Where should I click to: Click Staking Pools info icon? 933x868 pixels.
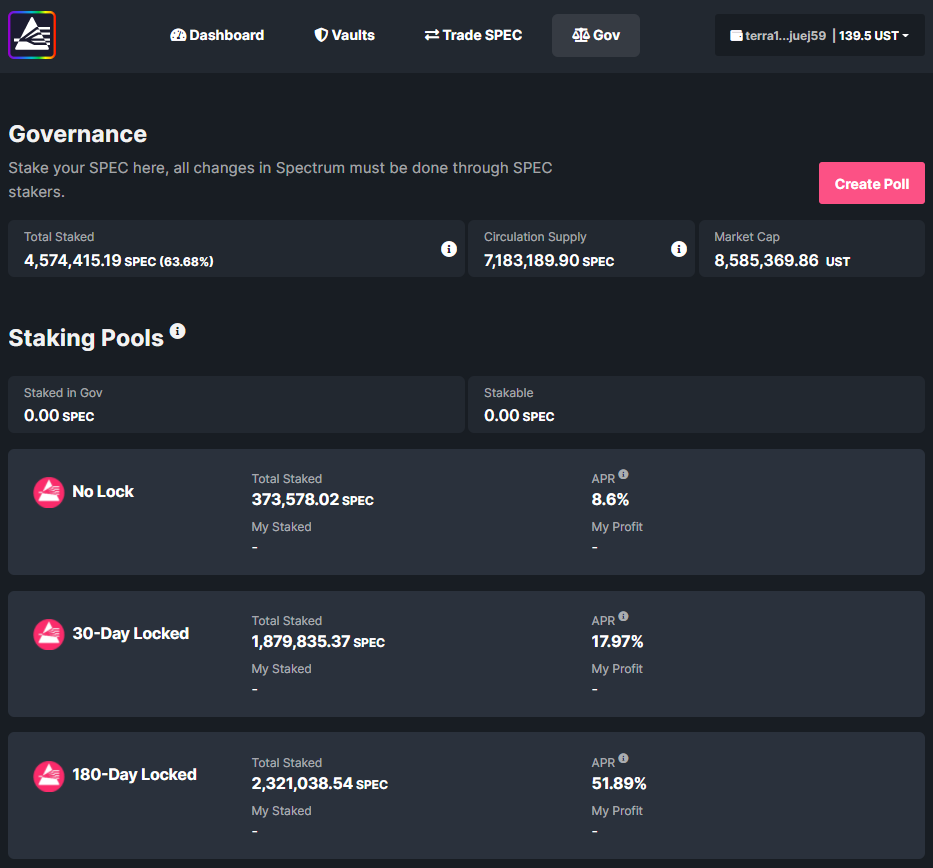[x=178, y=331]
